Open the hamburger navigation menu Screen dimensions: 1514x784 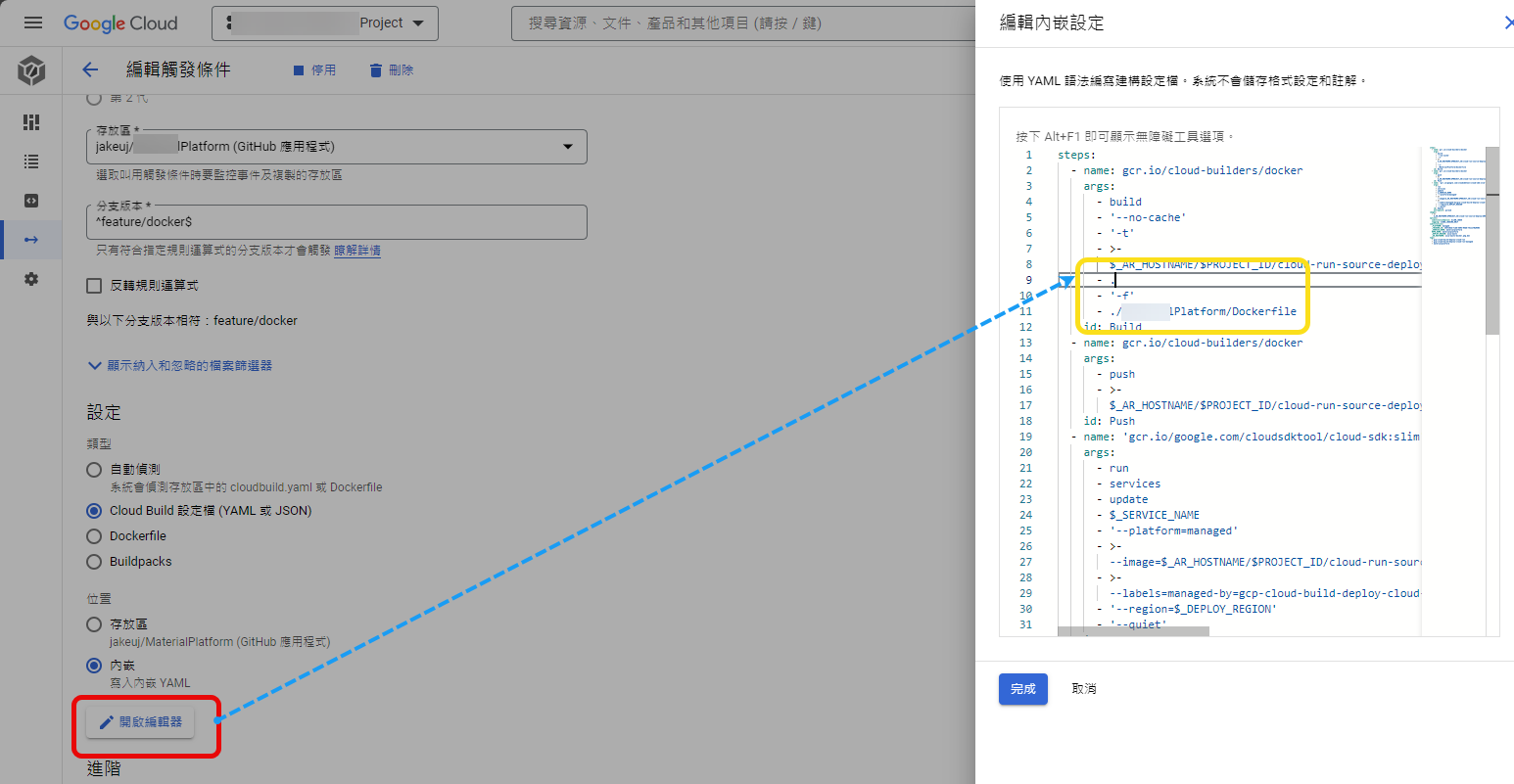click(33, 23)
